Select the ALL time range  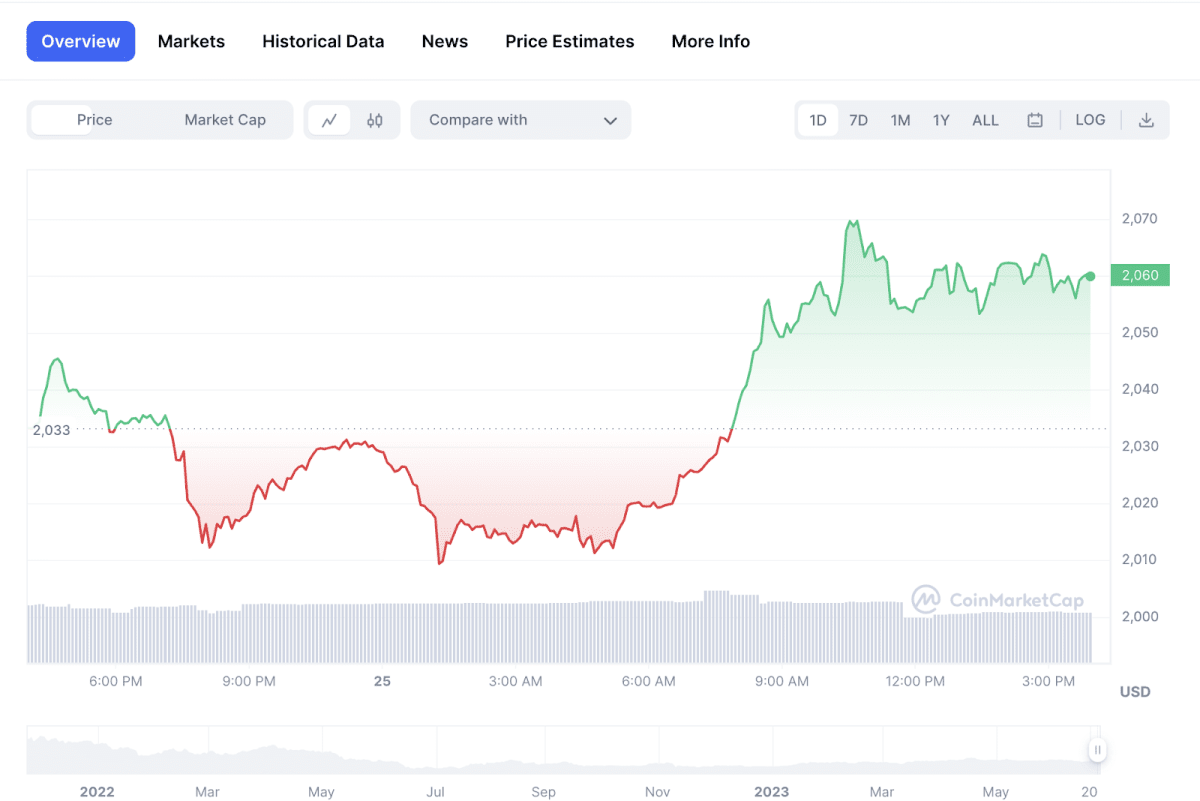(985, 119)
